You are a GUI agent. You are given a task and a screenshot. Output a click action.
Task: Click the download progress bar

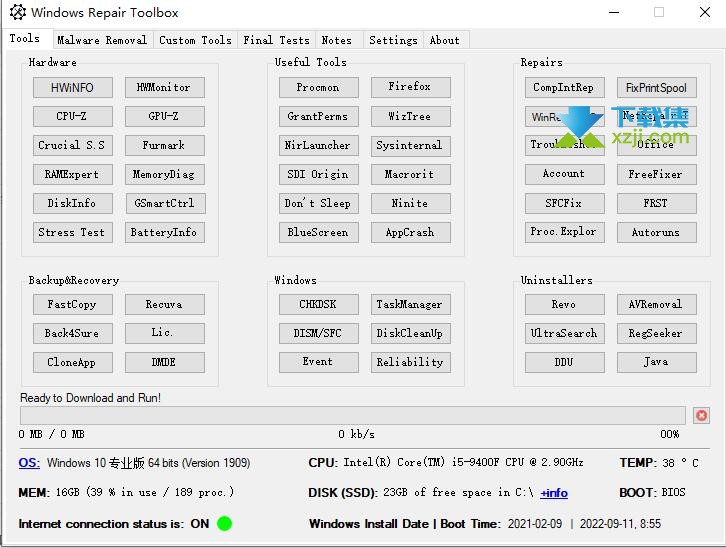352,416
